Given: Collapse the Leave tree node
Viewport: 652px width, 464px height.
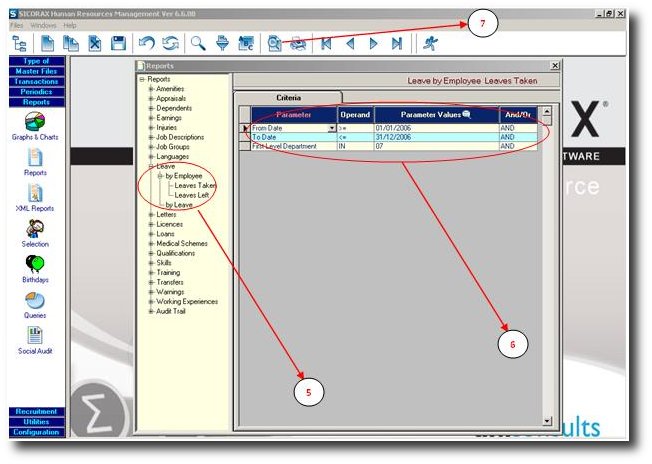Looking at the screenshot, I should pos(151,166).
